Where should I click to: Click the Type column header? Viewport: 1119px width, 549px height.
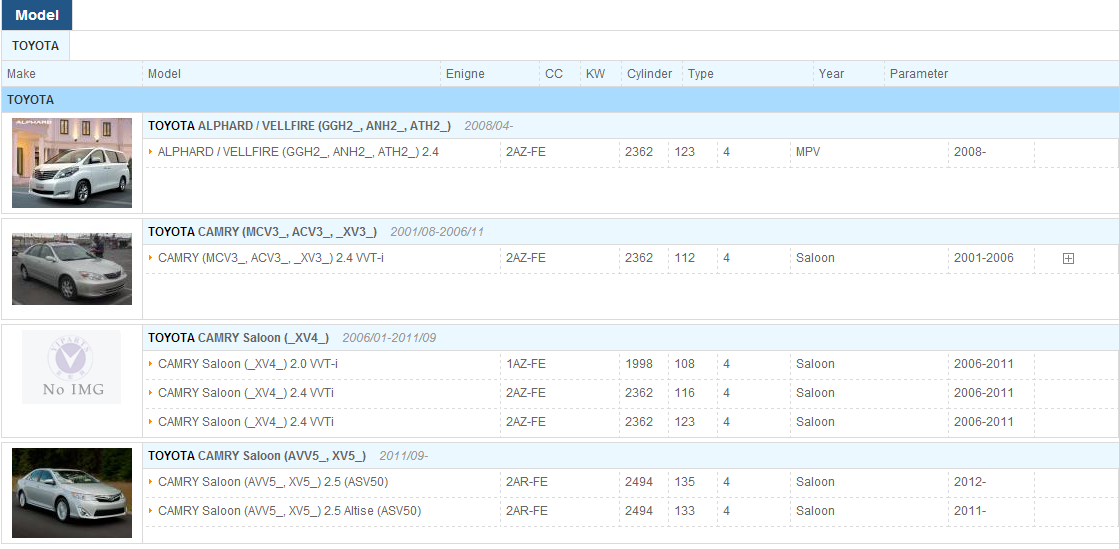(x=701, y=74)
